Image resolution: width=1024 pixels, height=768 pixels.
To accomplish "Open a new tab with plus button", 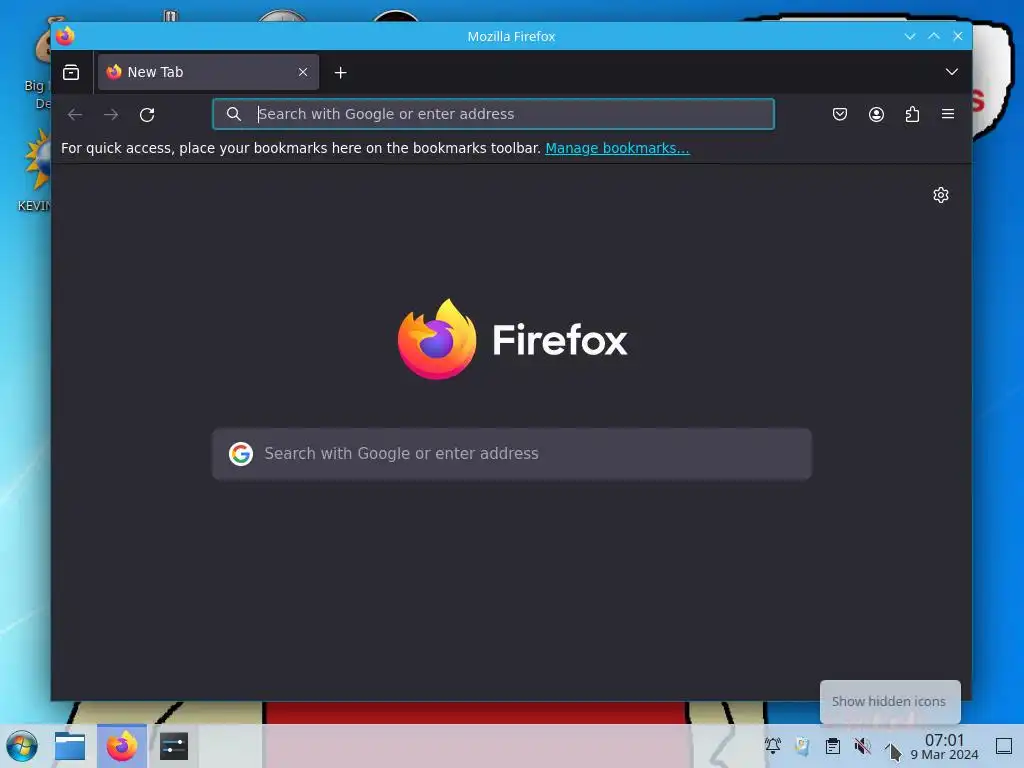I will click(340, 72).
